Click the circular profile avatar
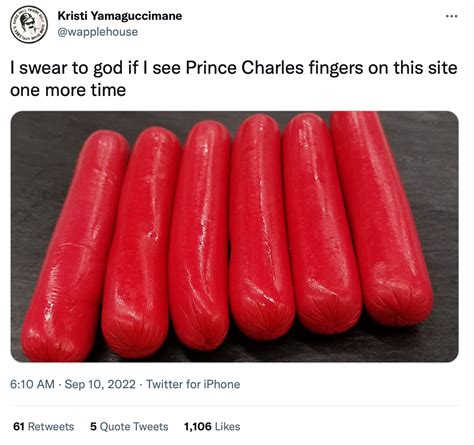Image resolution: width=474 pixels, height=445 pixels. [29, 24]
